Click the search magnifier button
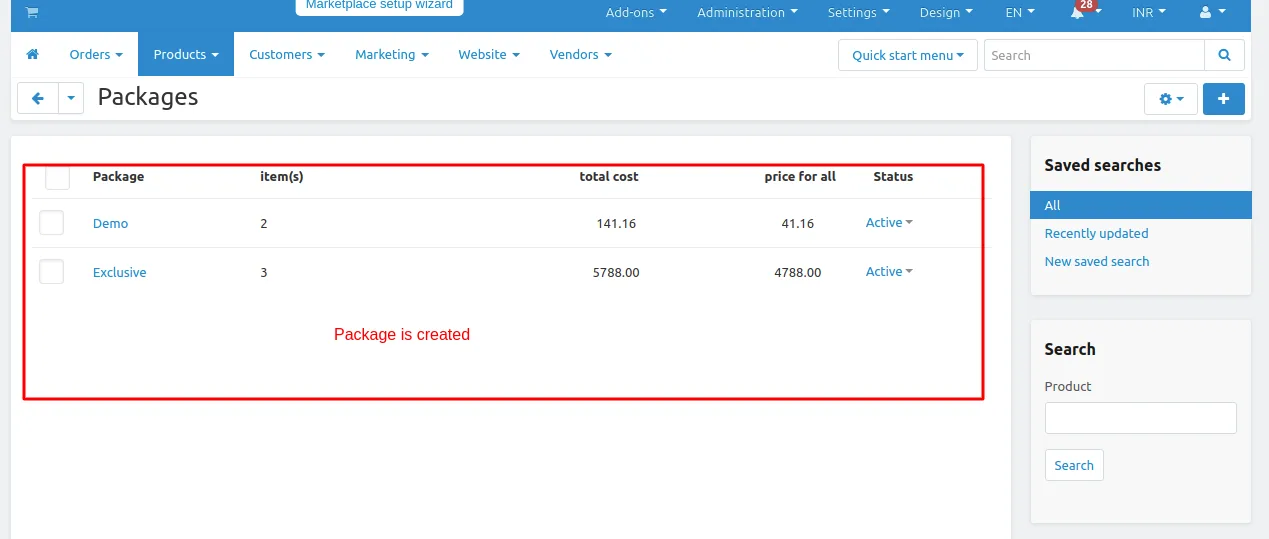The height and width of the screenshot is (539, 1269). [1224, 55]
